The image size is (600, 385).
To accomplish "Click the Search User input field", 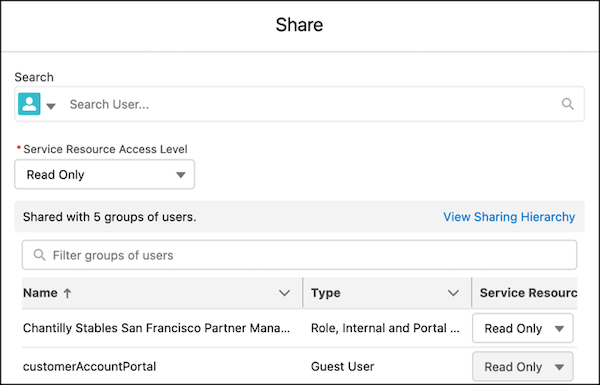I will click(x=299, y=104).
